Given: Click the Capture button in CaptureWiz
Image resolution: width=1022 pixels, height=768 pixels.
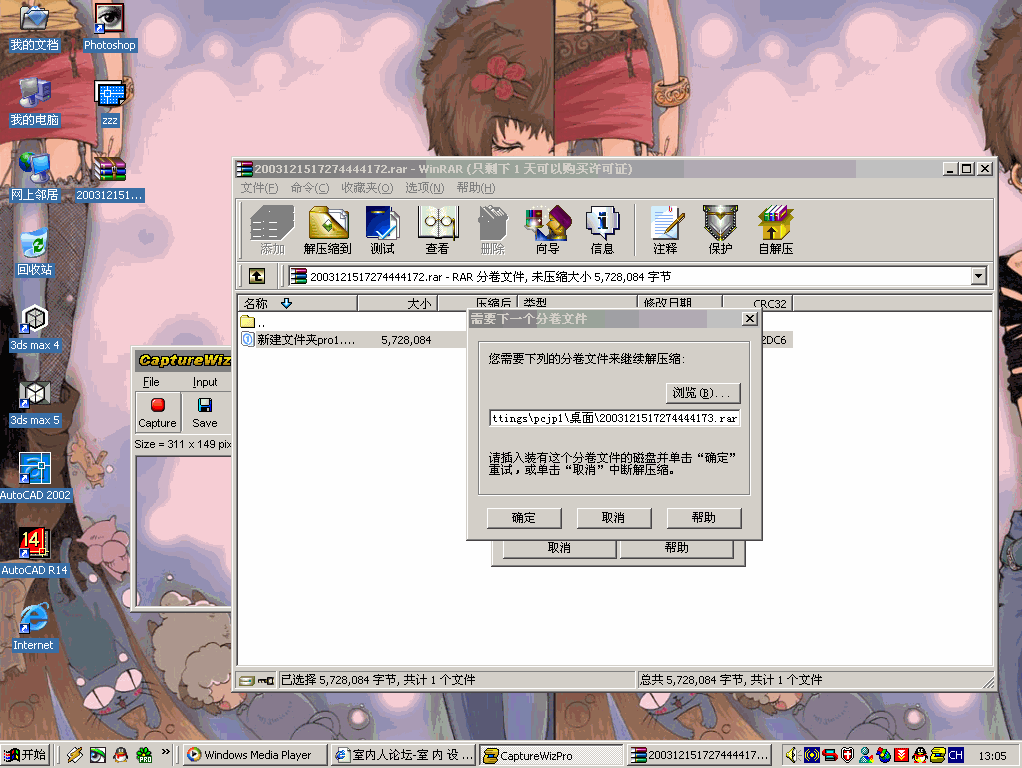Looking at the screenshot, I should pos(158,413).
